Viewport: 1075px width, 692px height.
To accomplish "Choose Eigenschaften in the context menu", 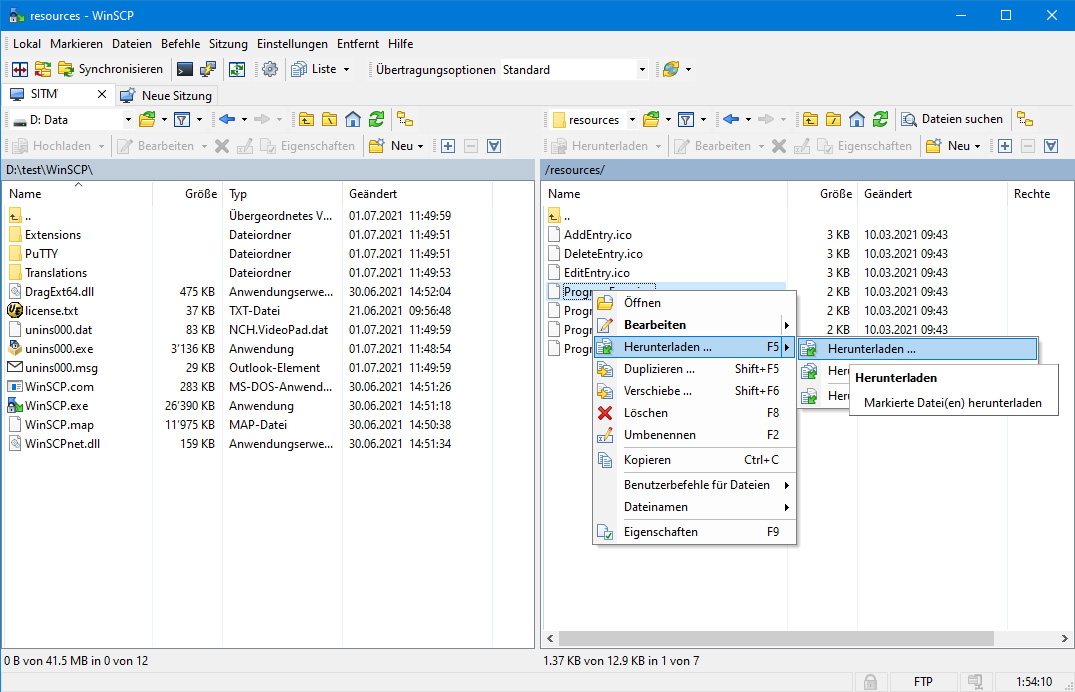I will (694, 532).
